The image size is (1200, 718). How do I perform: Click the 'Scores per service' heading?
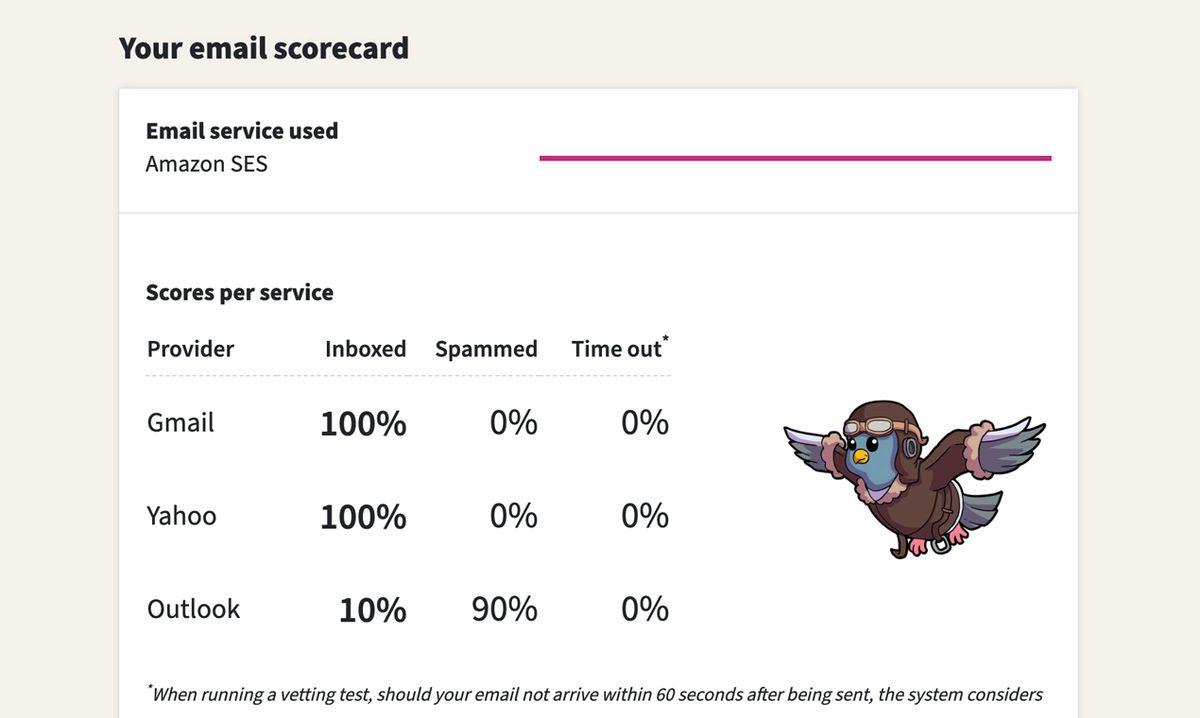(x=240, y=292)
